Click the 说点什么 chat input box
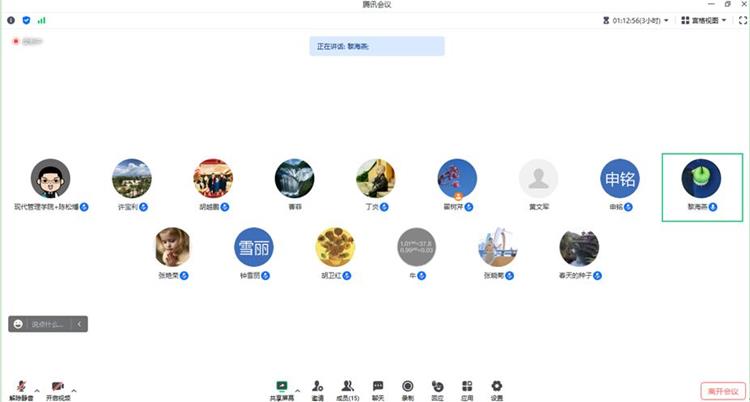 point(50,324)
